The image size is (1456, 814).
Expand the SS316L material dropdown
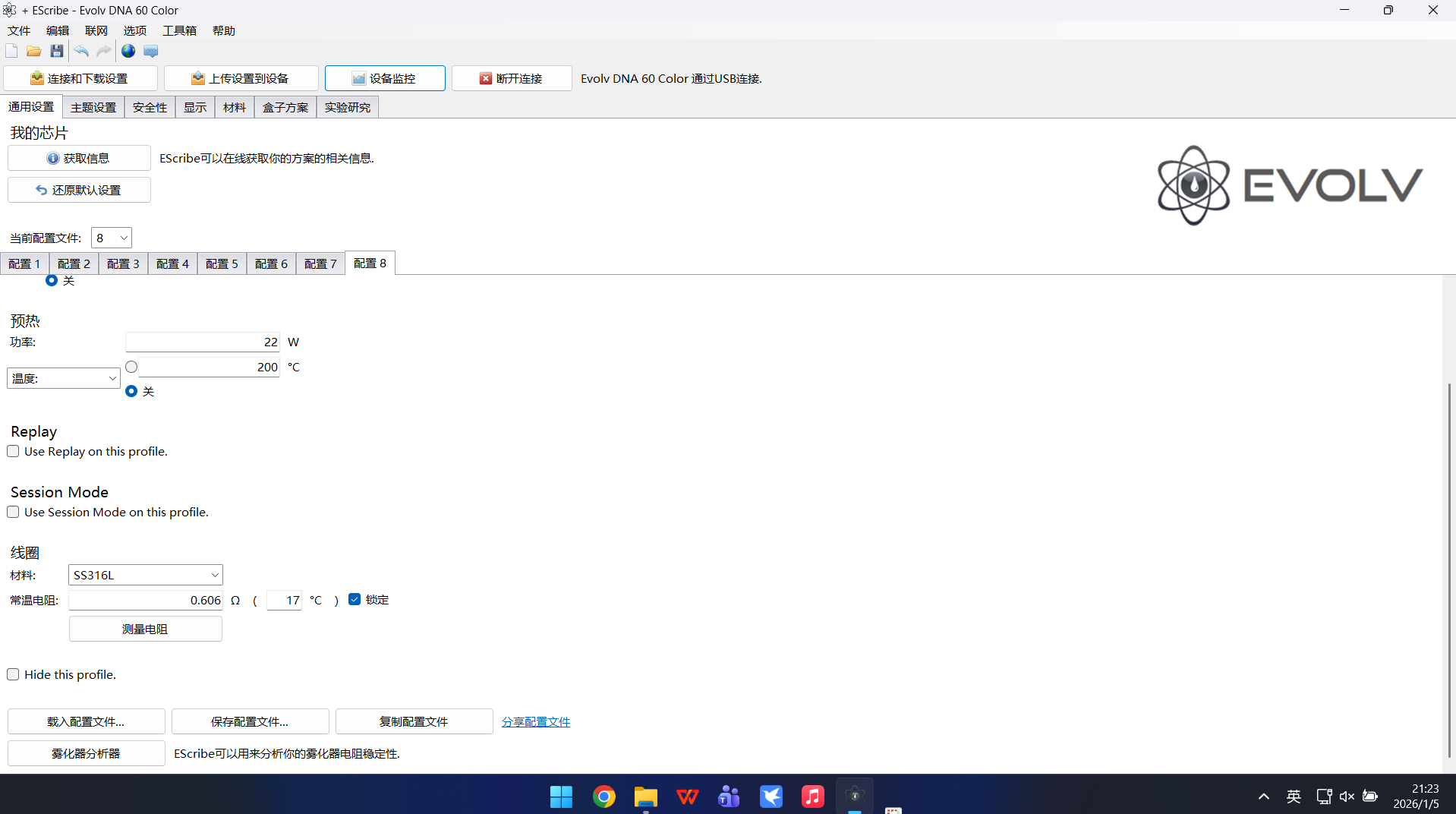pyautogui.click(x=145, y=575)
